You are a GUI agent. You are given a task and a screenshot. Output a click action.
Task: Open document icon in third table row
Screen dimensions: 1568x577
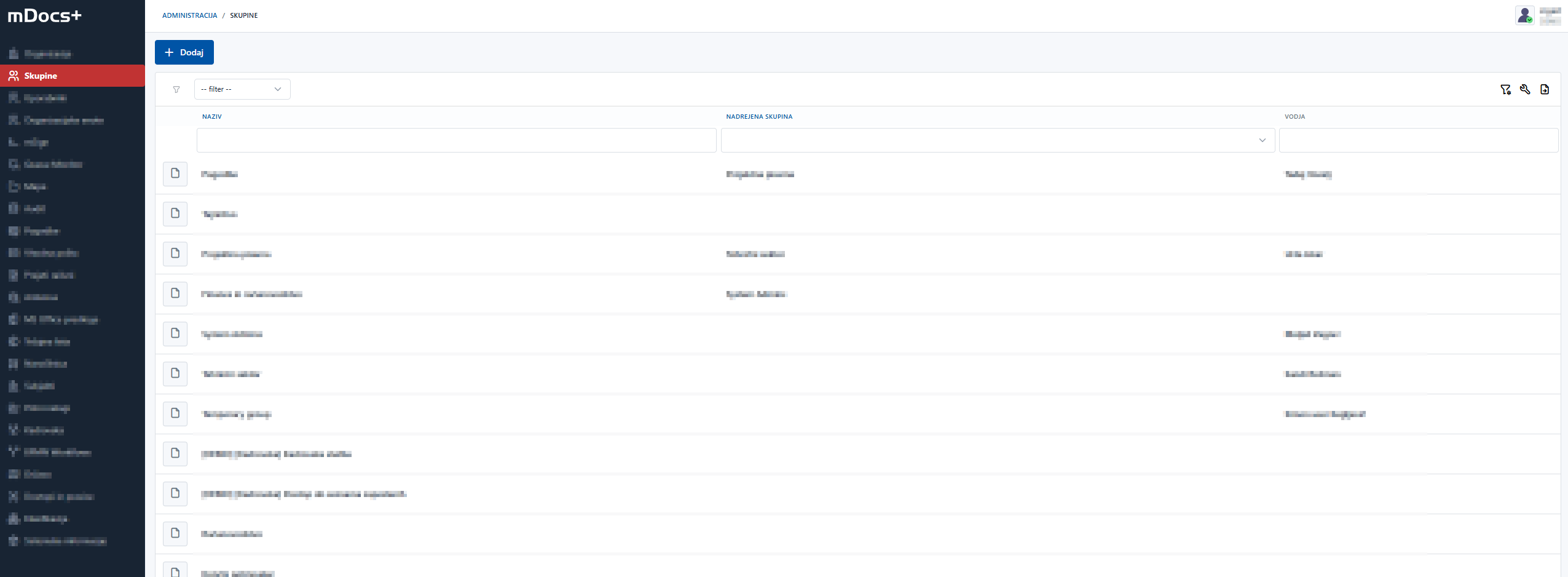175,254
